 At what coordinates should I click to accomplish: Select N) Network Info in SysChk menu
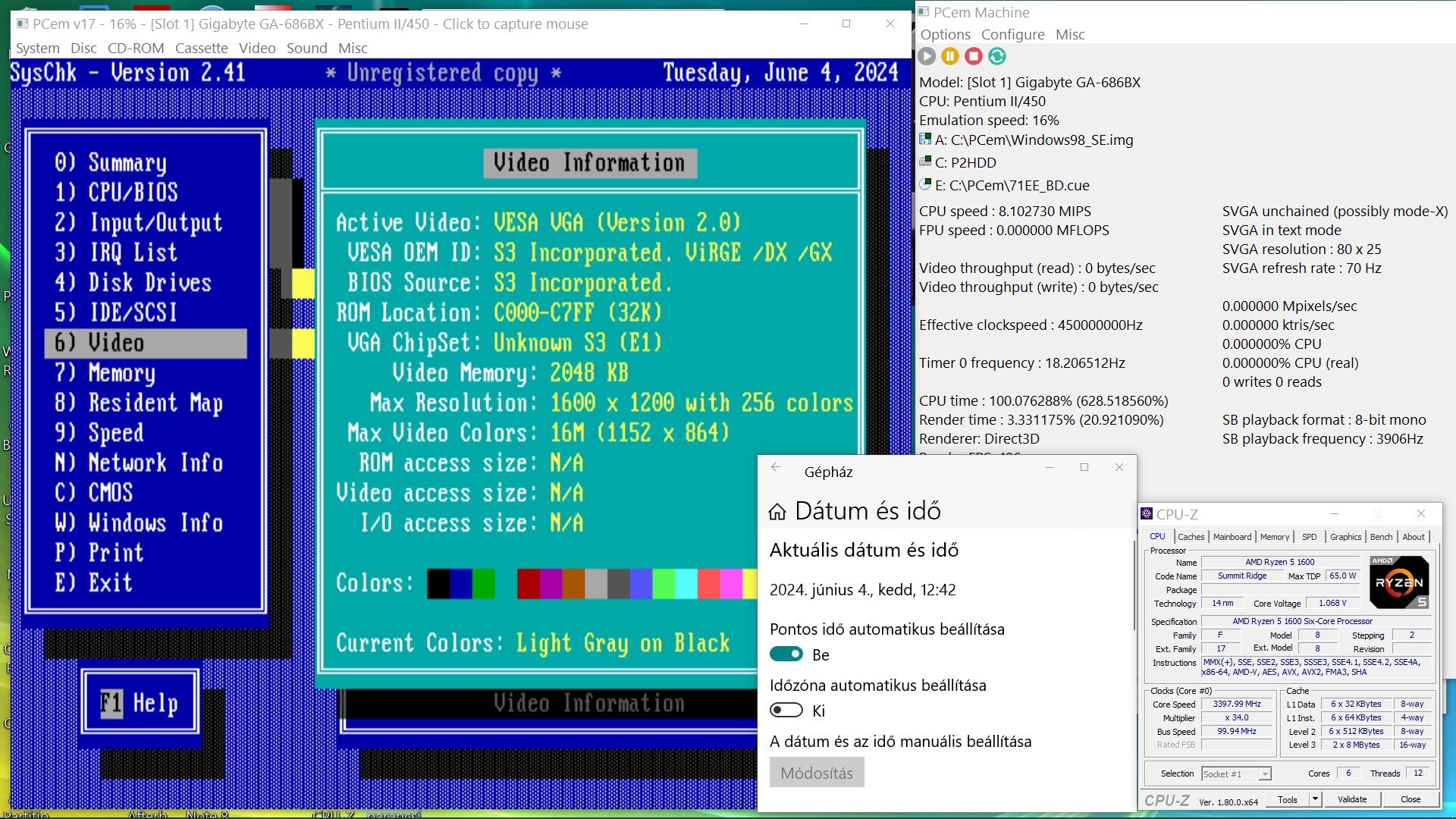pyautogui.click(x=138, y=463)
